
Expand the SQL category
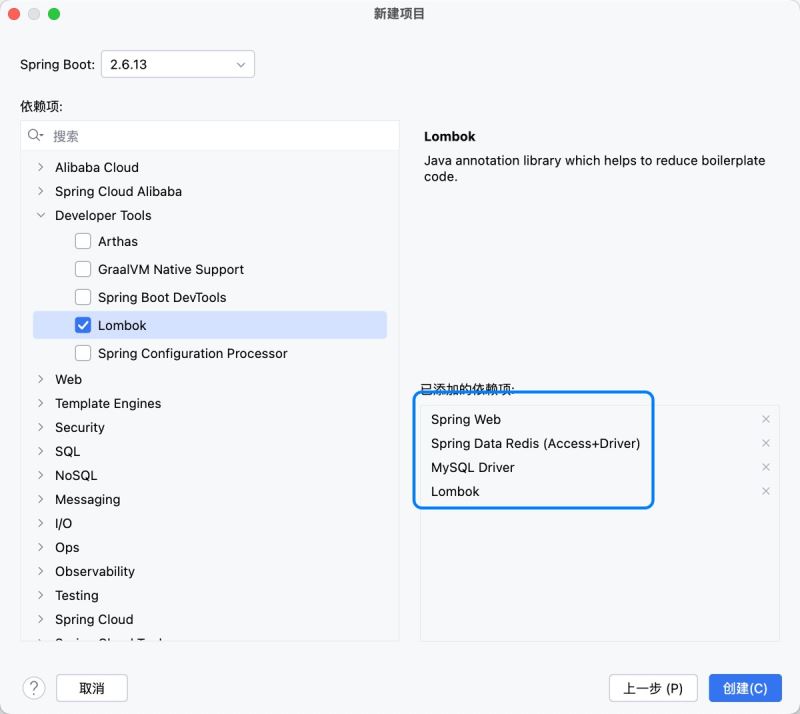click(x=41, y=451)
